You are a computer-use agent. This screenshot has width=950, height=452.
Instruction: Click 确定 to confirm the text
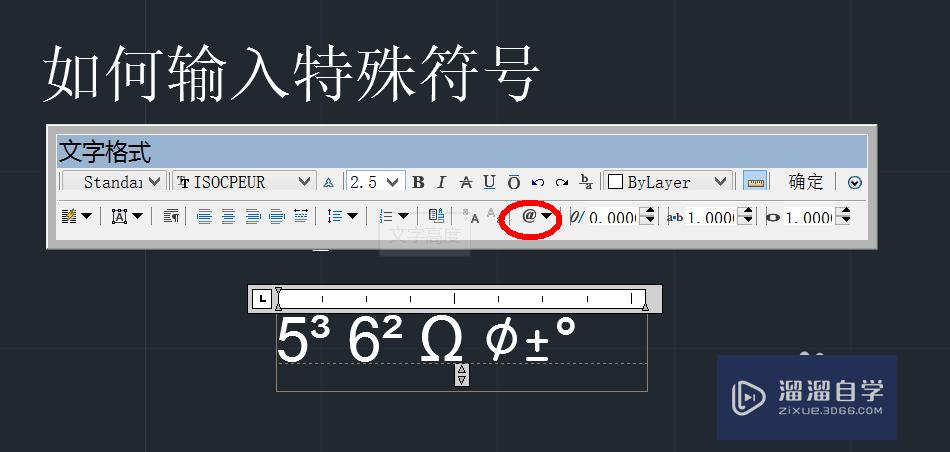pos(806,182)
